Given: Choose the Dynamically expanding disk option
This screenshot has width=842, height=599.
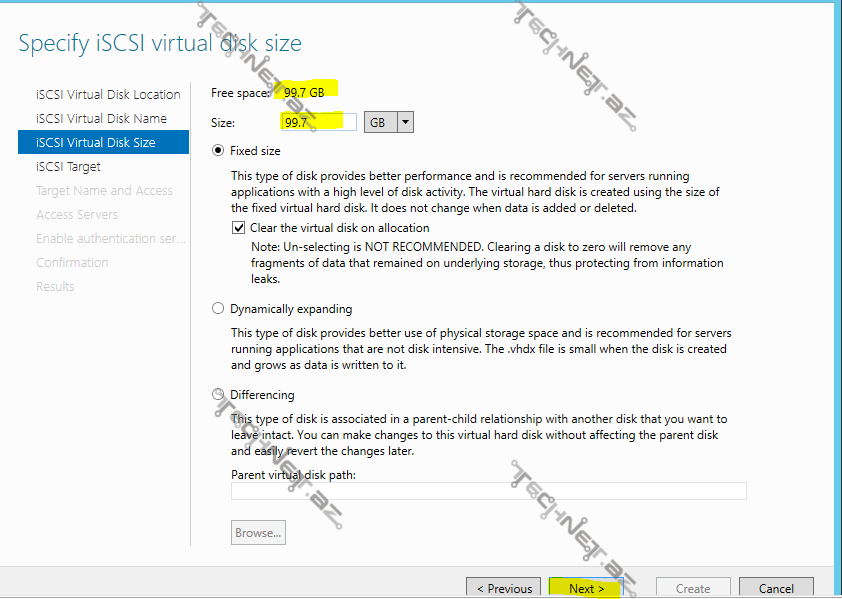Looking at the screenshot, I should 218,309.
